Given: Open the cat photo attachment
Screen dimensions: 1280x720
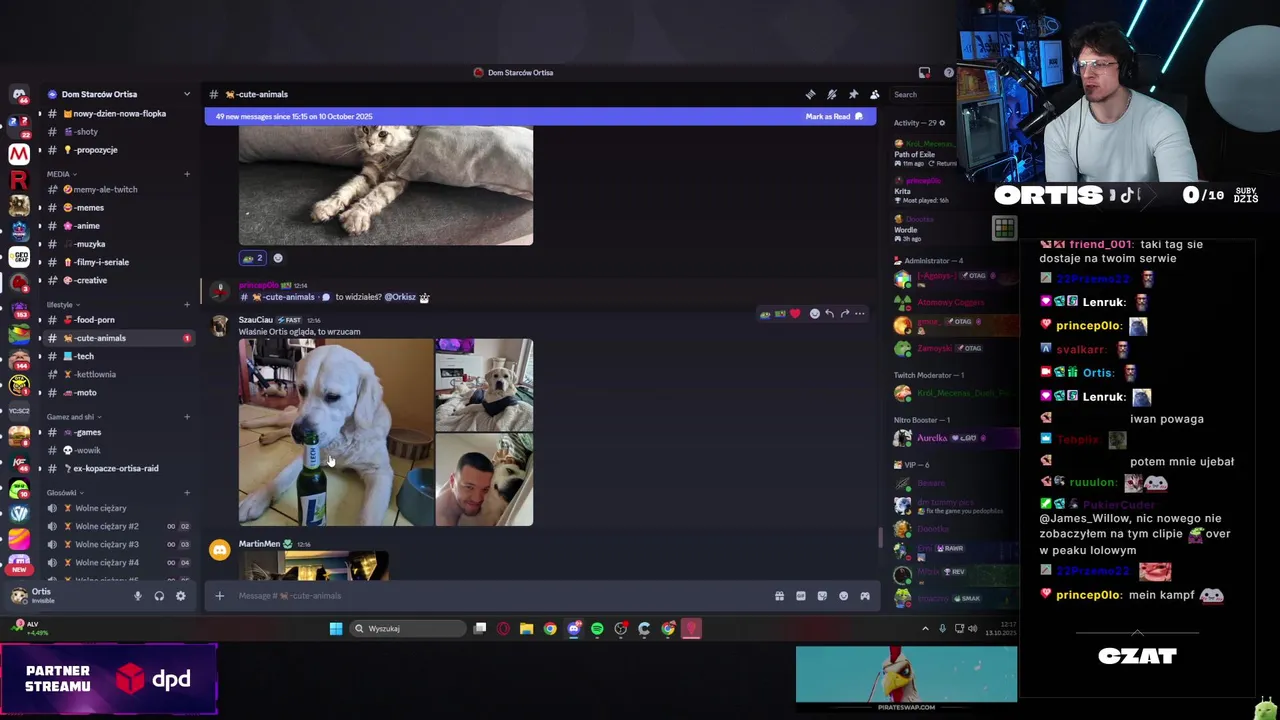Looking at the screenshot, I should [386, 185].
